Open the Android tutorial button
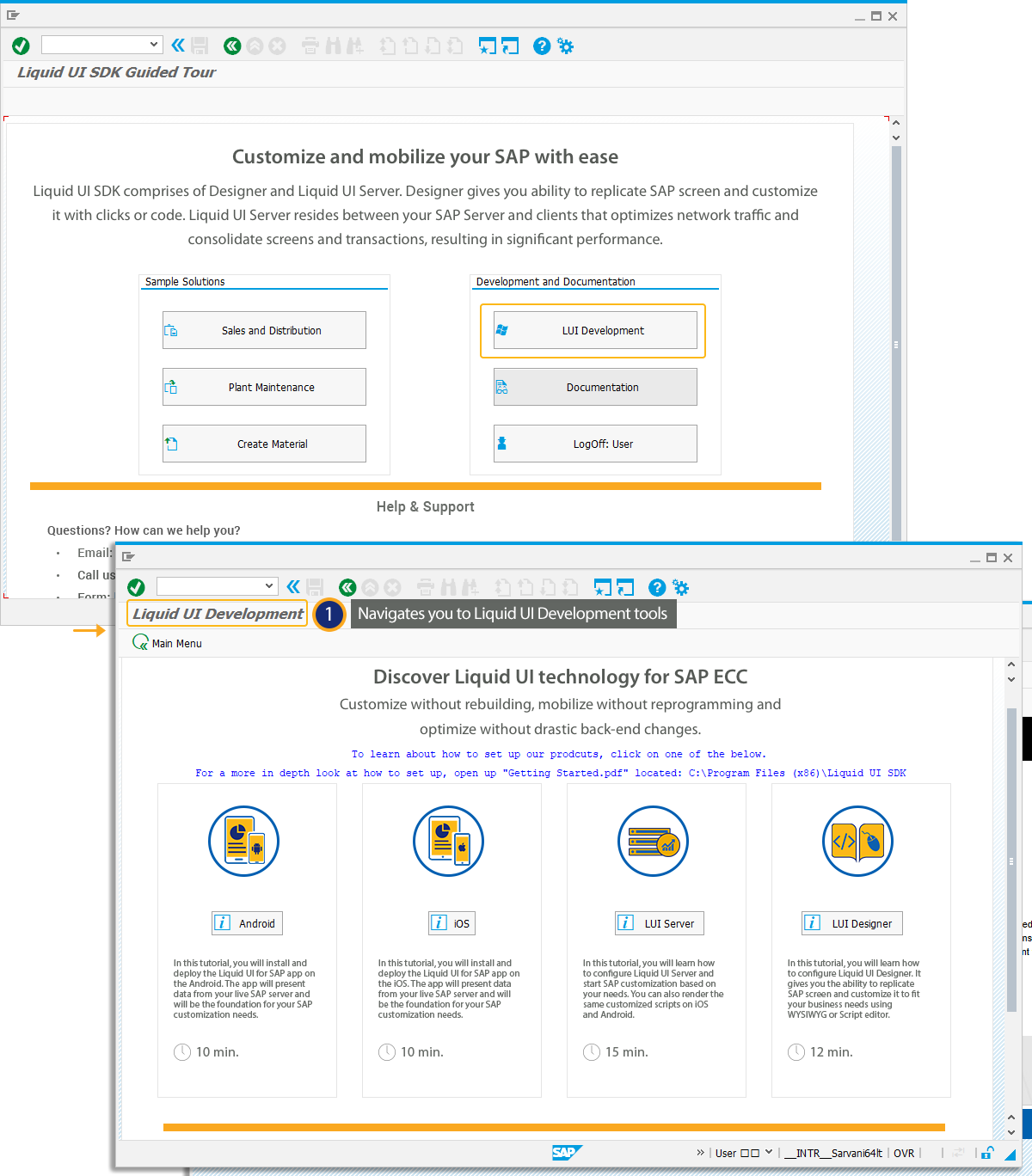 pos(248,923)
